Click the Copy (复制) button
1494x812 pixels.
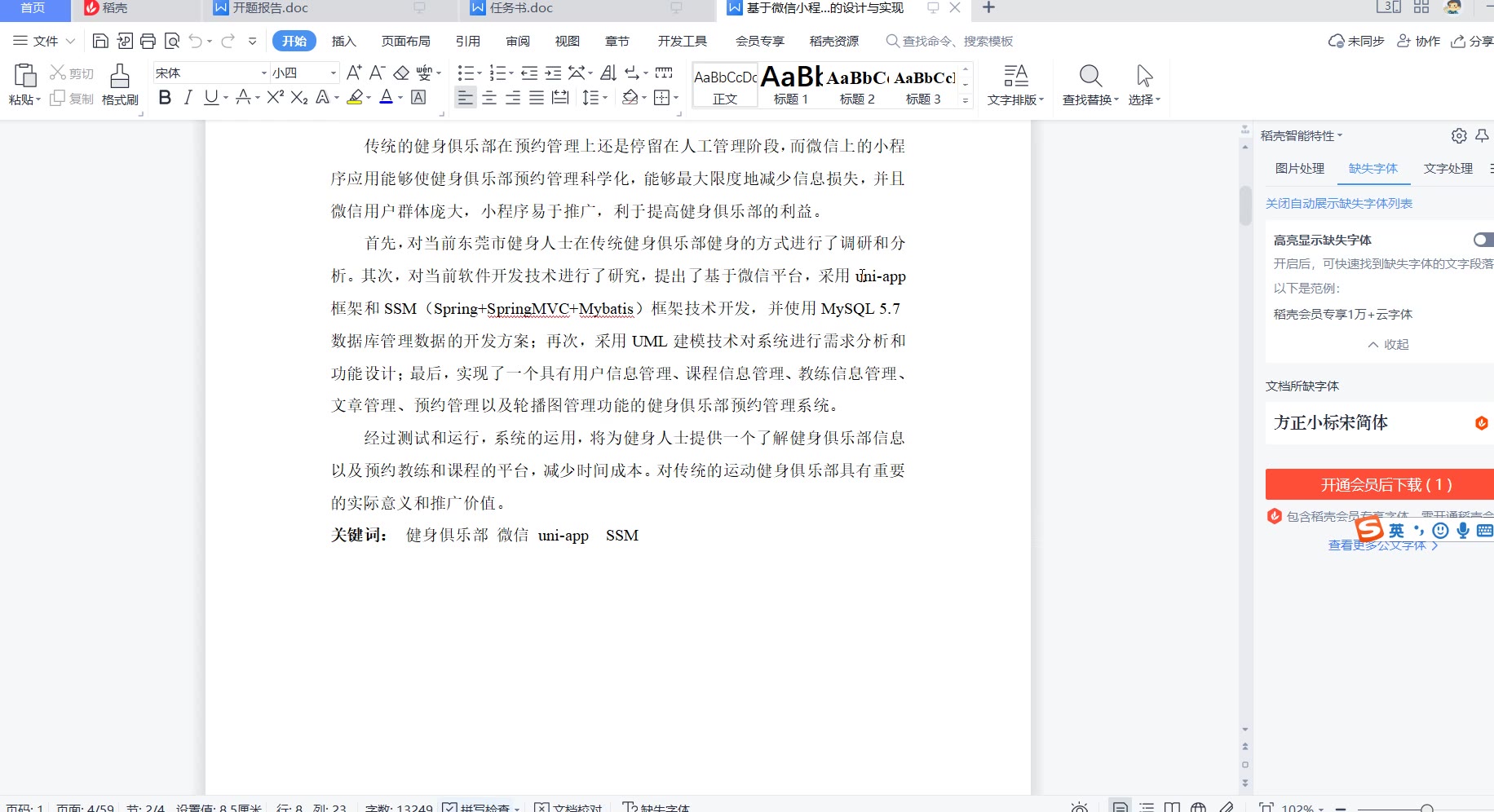pyautogui.click(x=72, y=99)
